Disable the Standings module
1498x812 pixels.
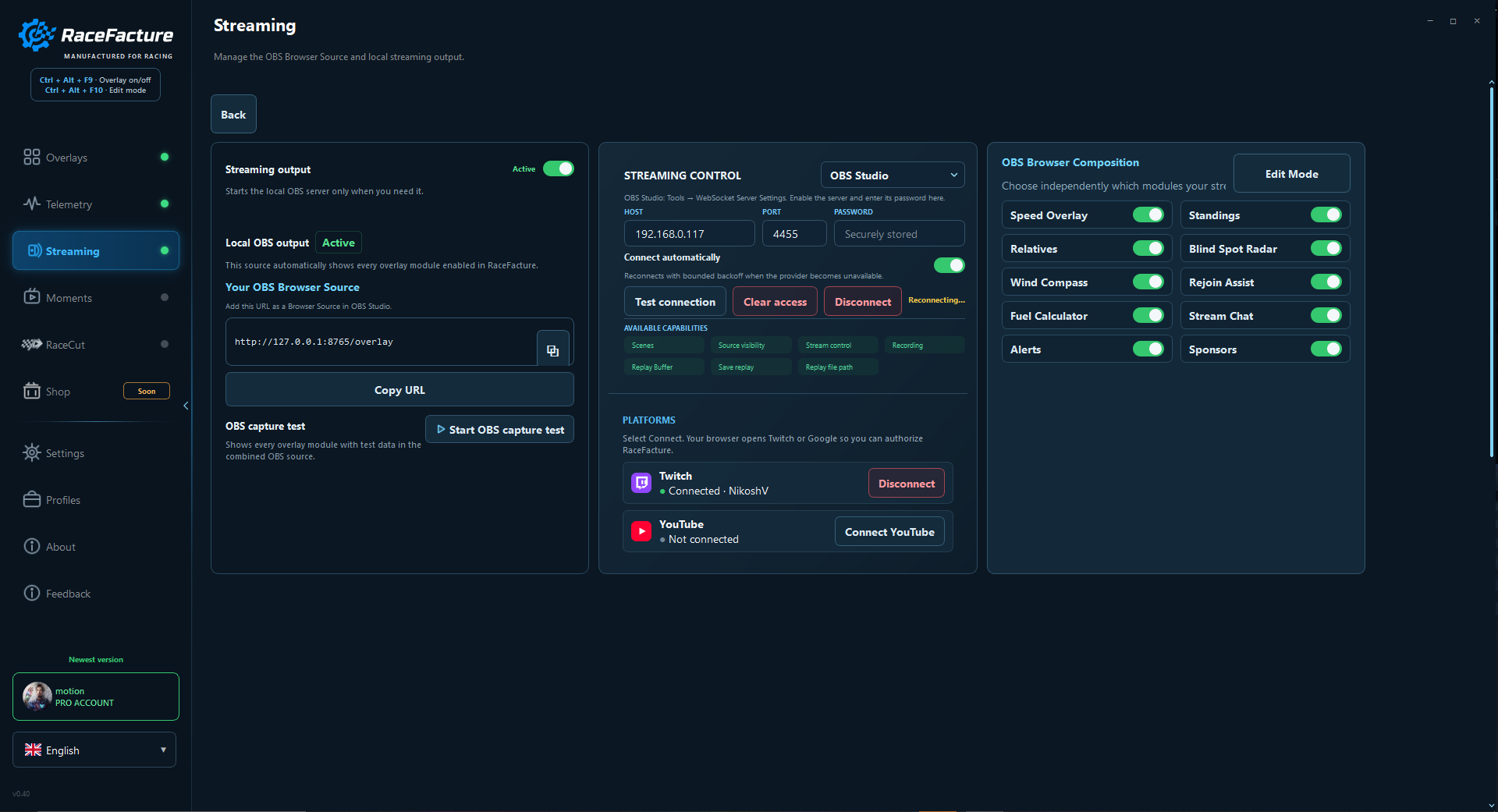[x=1326, y=215]
